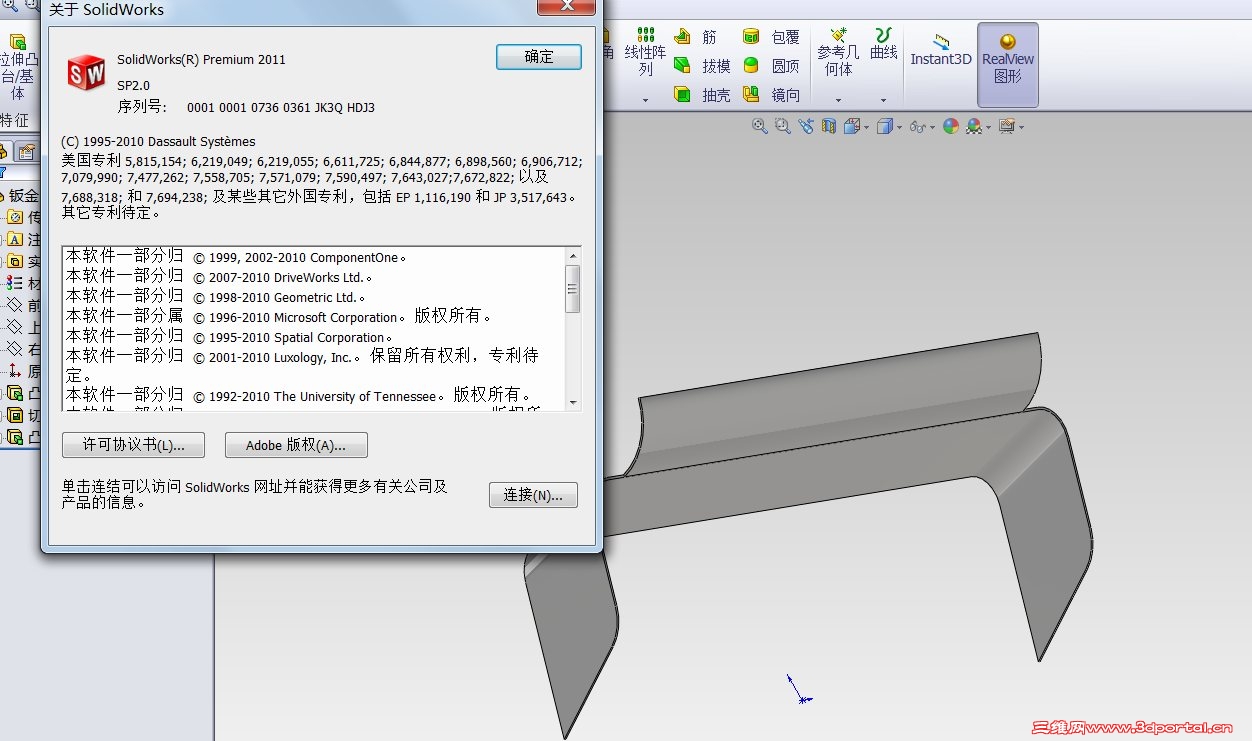This screenshot has width=1252, height=741.
Task: Select the Front Plane (前) tree item
Action: tap(24, 306)
